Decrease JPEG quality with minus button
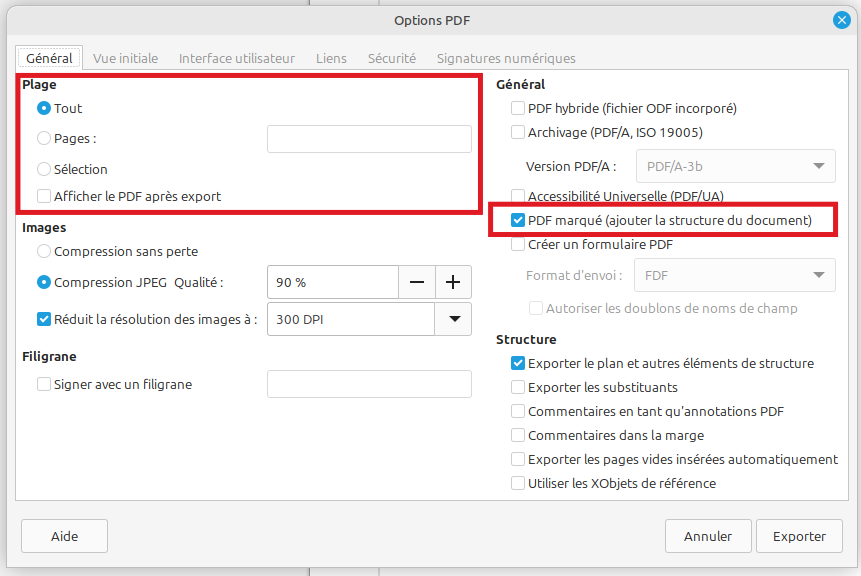 [417, 282]
